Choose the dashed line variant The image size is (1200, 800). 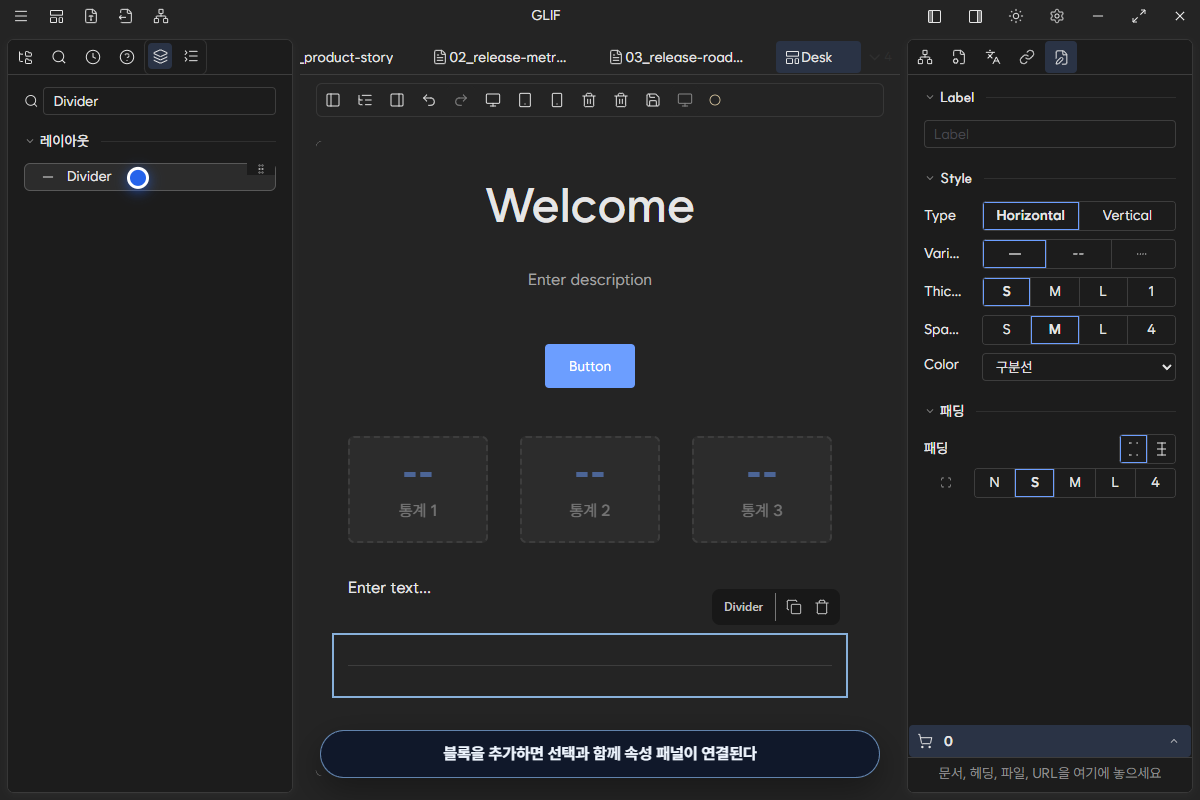(1078, 254)
